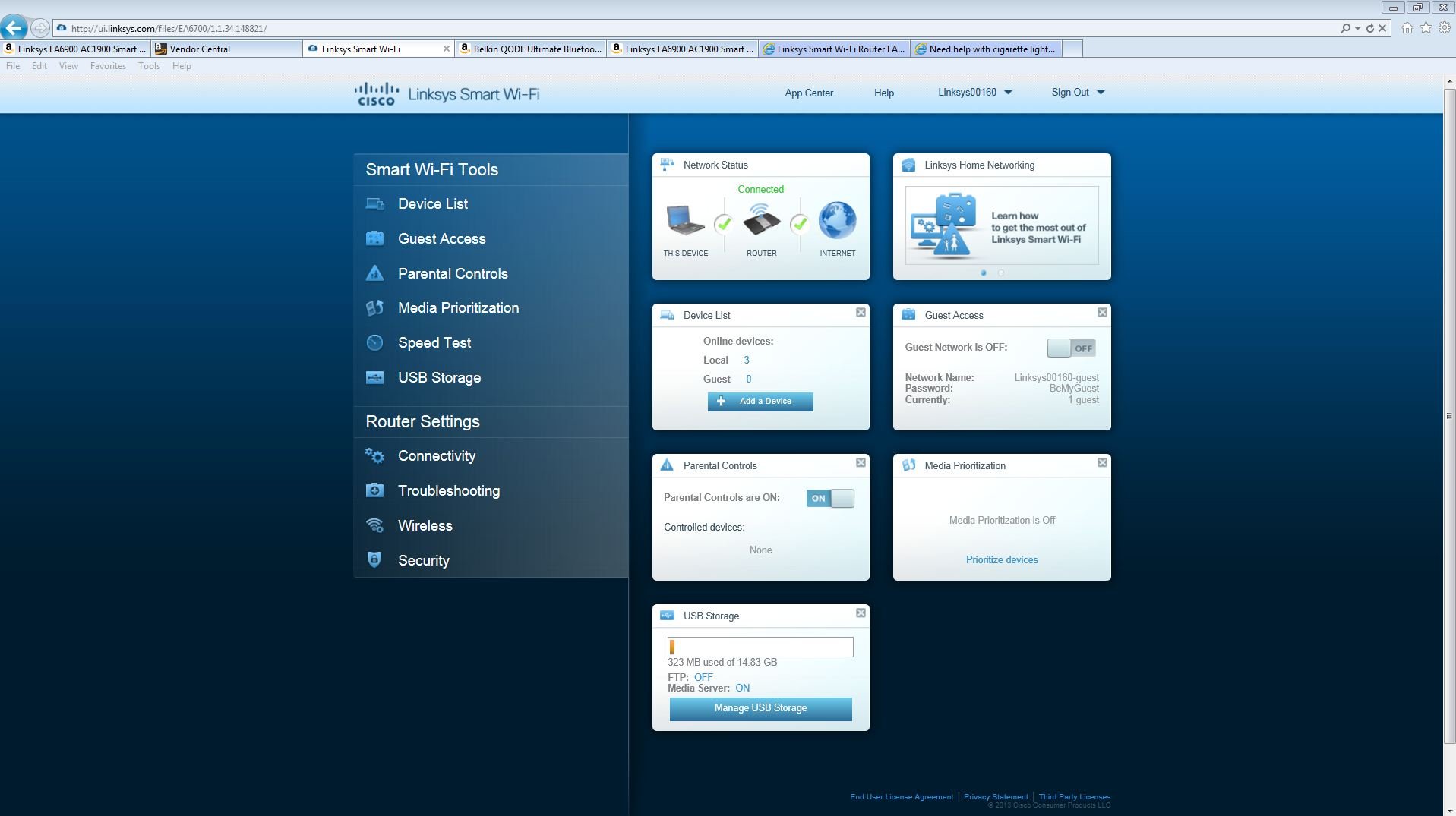Click Prioritize devices link
The height and width of the screenshot is (816, 1456).
coord(1002,560)
